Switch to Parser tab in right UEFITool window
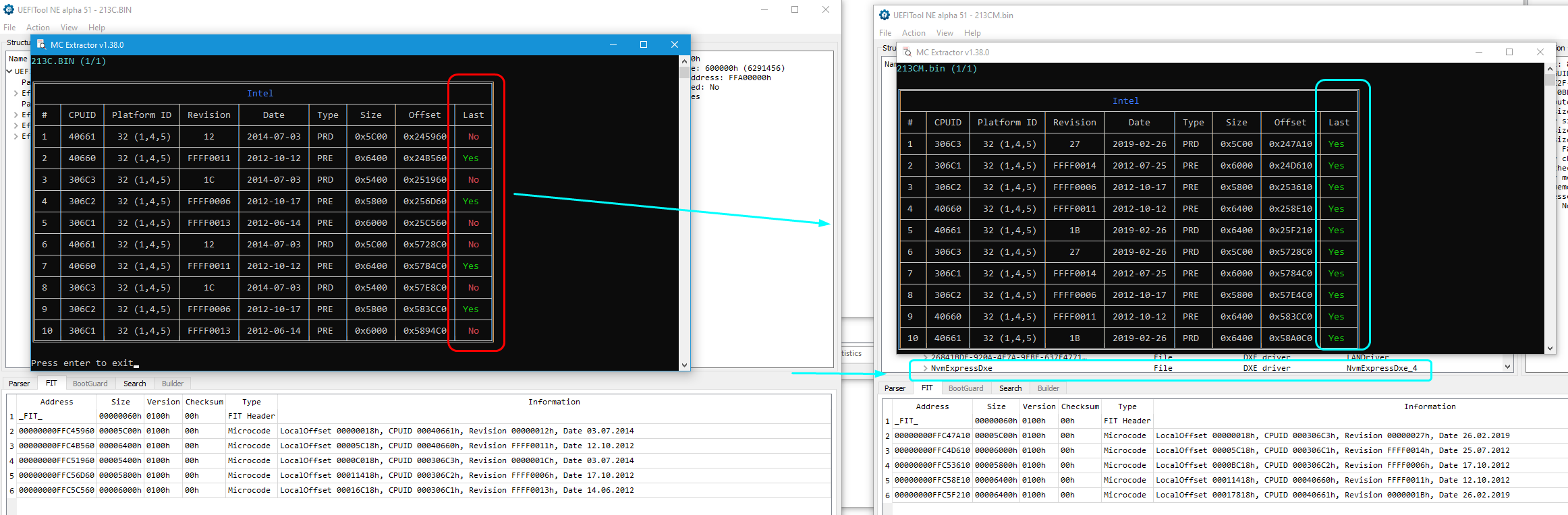This screenshot has height=515, width=1568. click(895, 388)
